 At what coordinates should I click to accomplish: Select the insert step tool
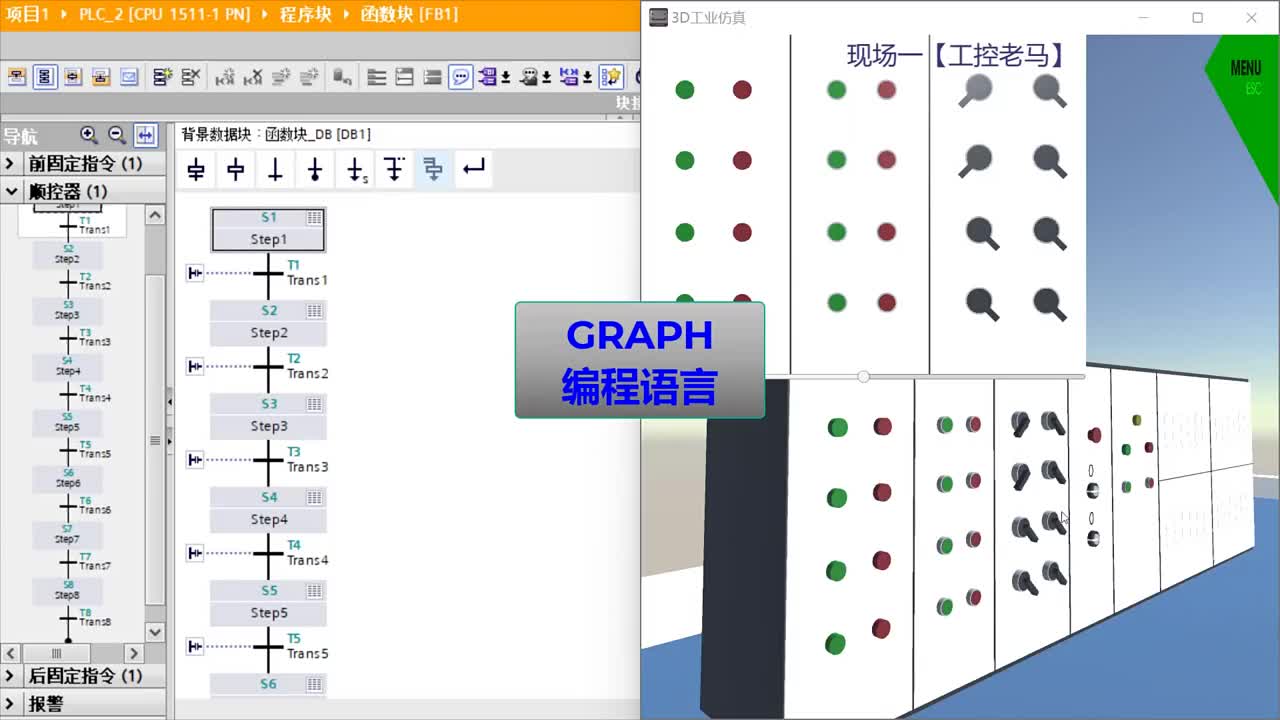tap(236, 170)
